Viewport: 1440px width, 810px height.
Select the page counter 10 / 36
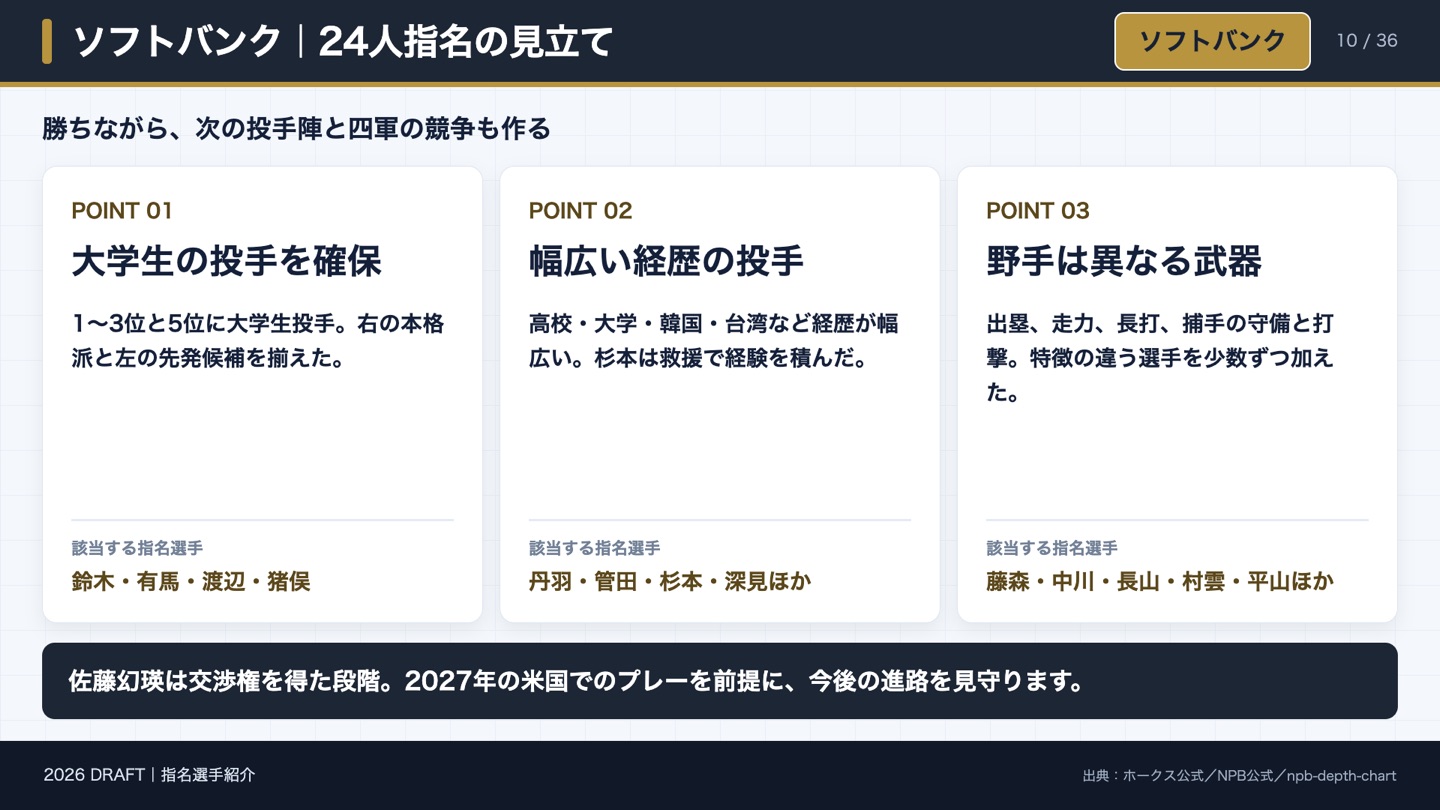[1367, 41]
